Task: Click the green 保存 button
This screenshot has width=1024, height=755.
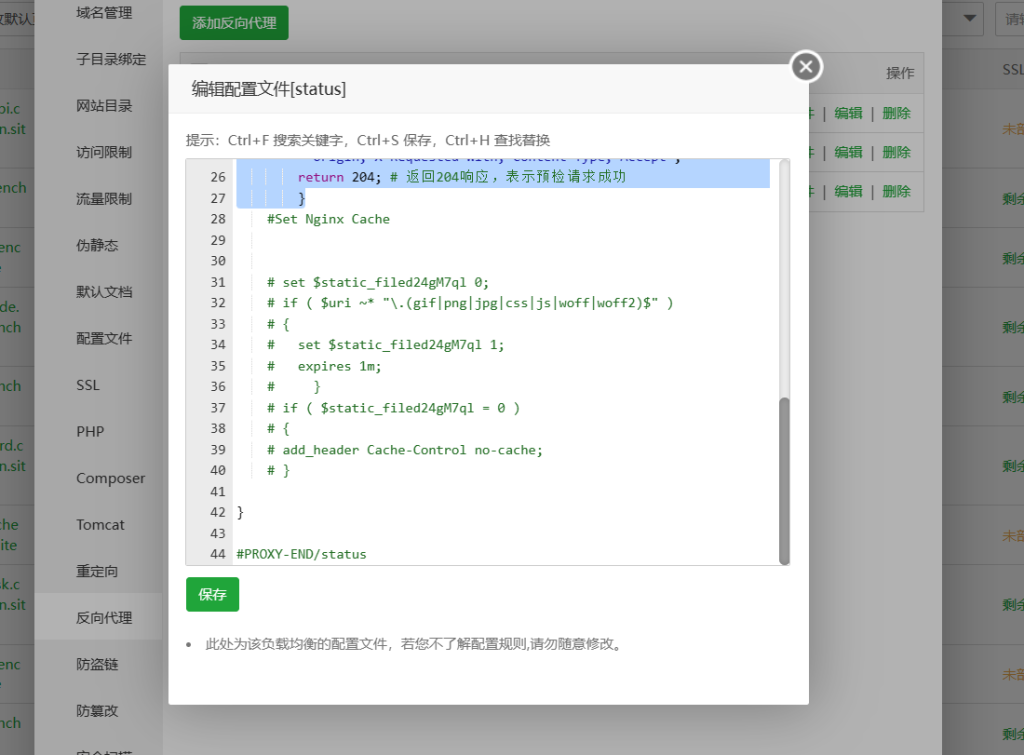Action: tap(212, 594)
